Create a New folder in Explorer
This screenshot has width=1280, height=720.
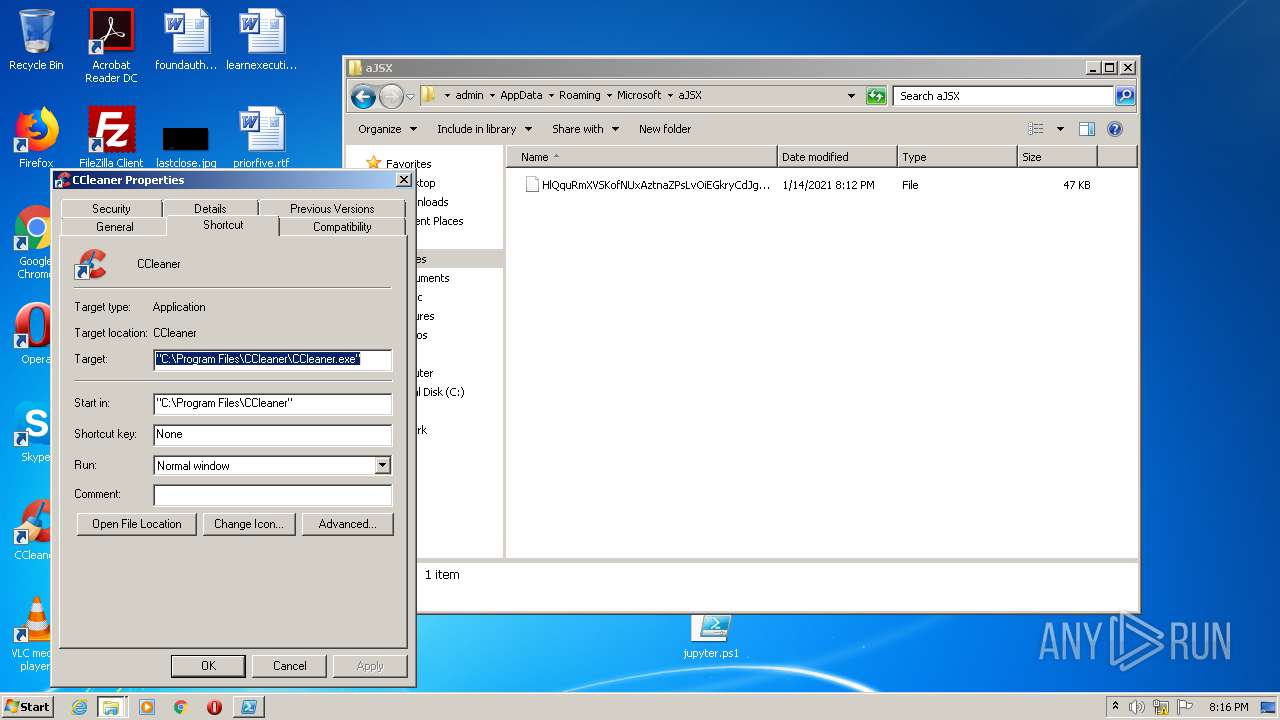coord(665,129)
